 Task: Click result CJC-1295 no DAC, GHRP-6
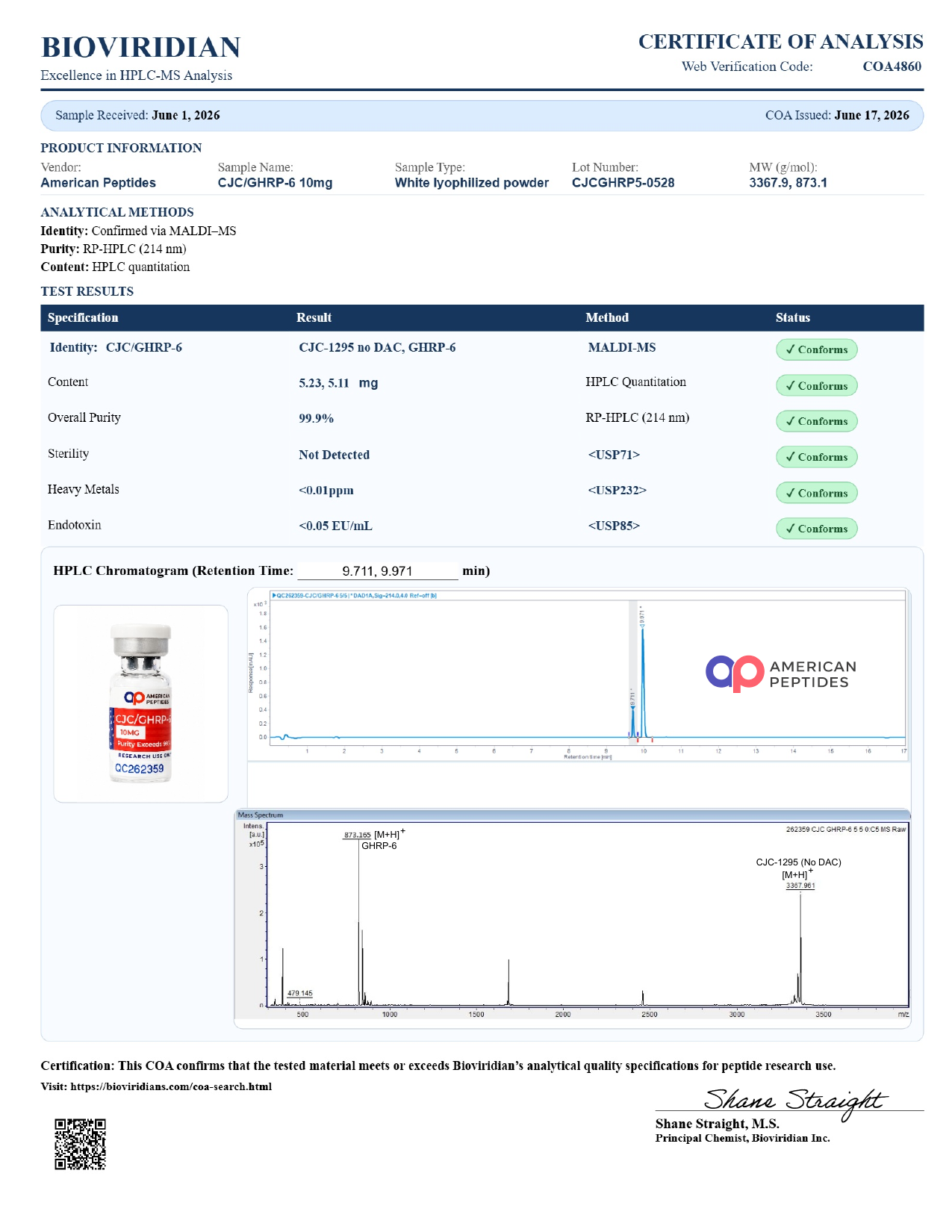point(377,347)
